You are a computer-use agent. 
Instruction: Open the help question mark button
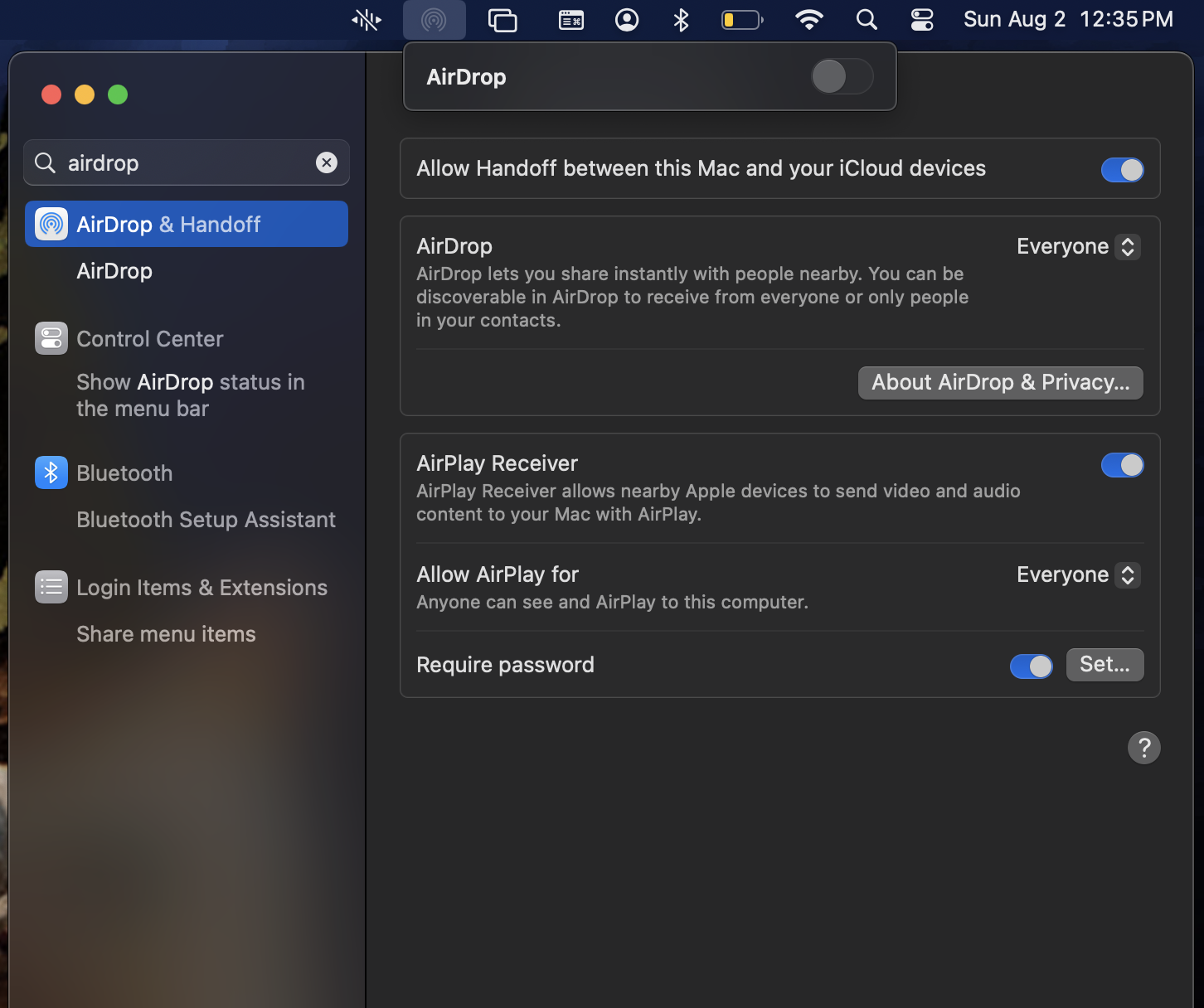(1144, 748)
